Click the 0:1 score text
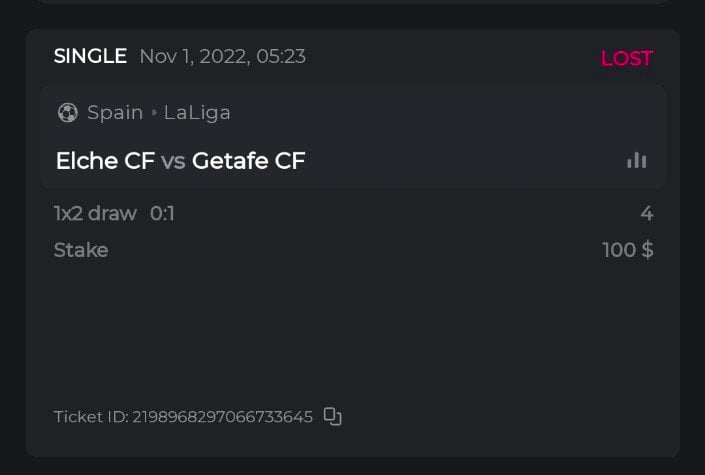The image size is (705, 475). (162, 213)
